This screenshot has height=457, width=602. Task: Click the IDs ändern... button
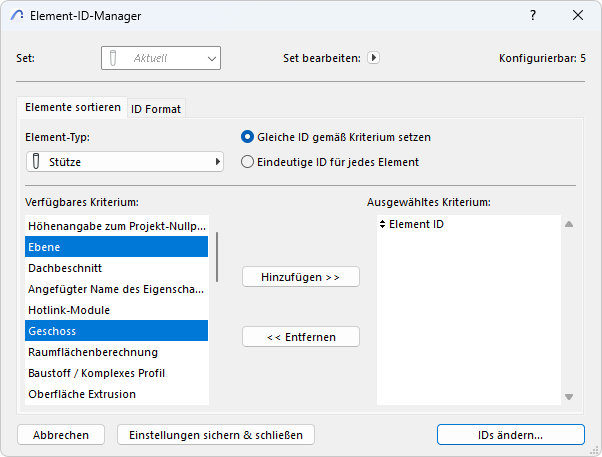(510, 435)
